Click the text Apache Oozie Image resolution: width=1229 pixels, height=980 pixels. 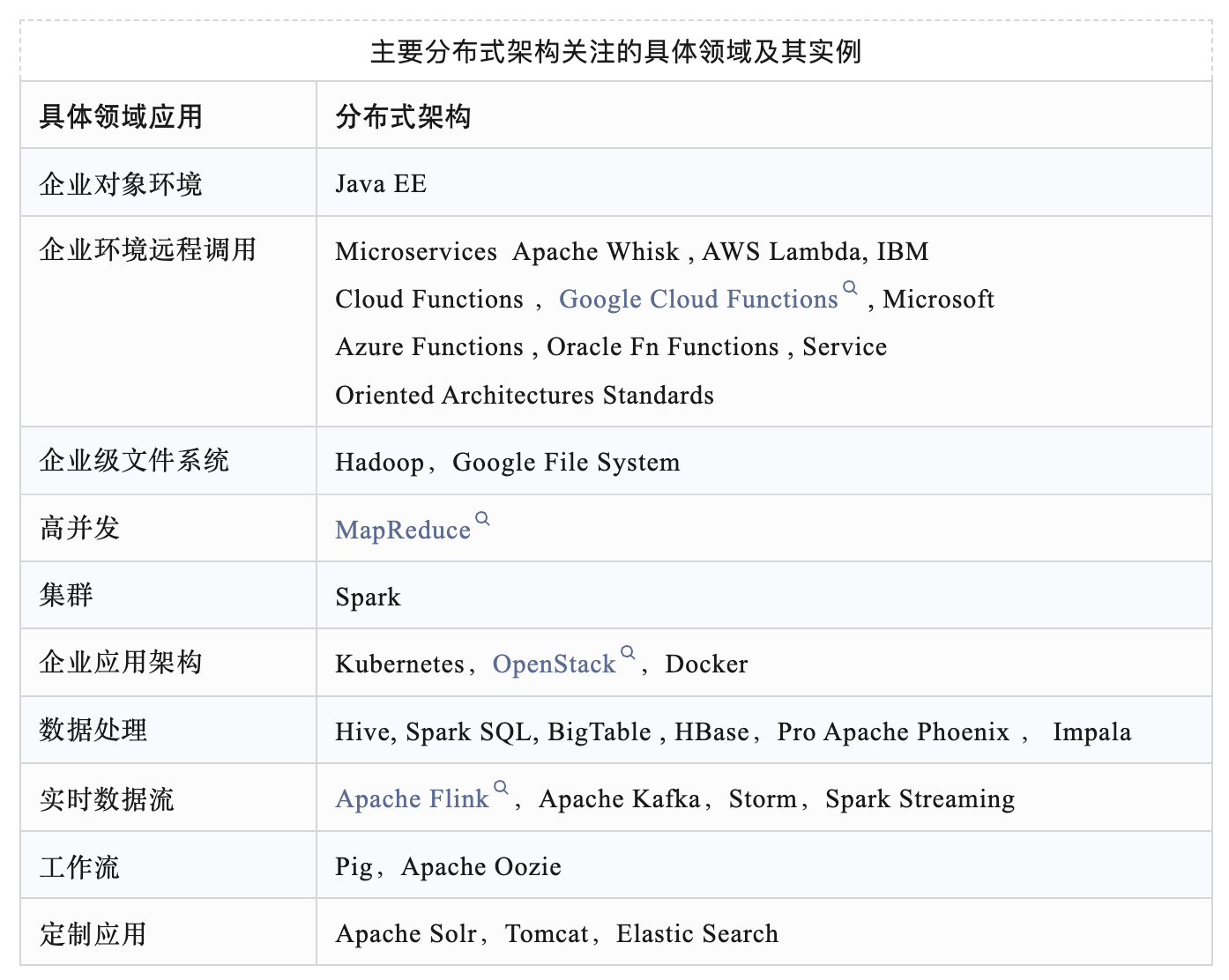pyautogui.click(x=481, y=867)
